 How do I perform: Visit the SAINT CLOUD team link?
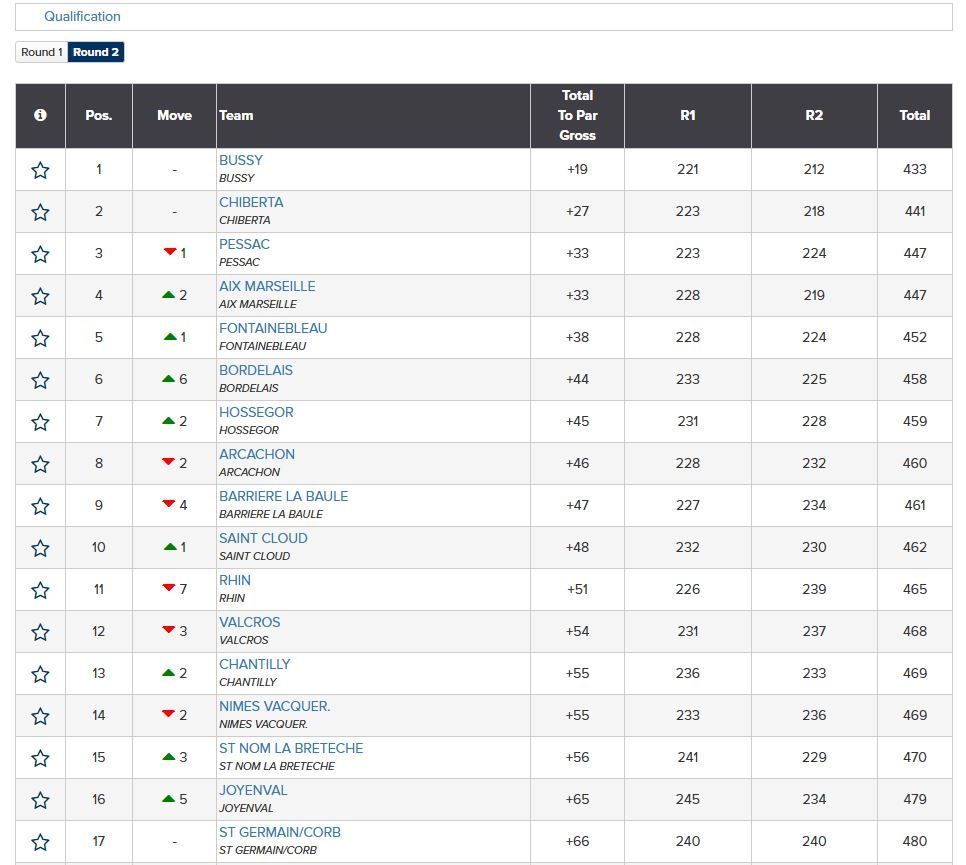[264, 538]
